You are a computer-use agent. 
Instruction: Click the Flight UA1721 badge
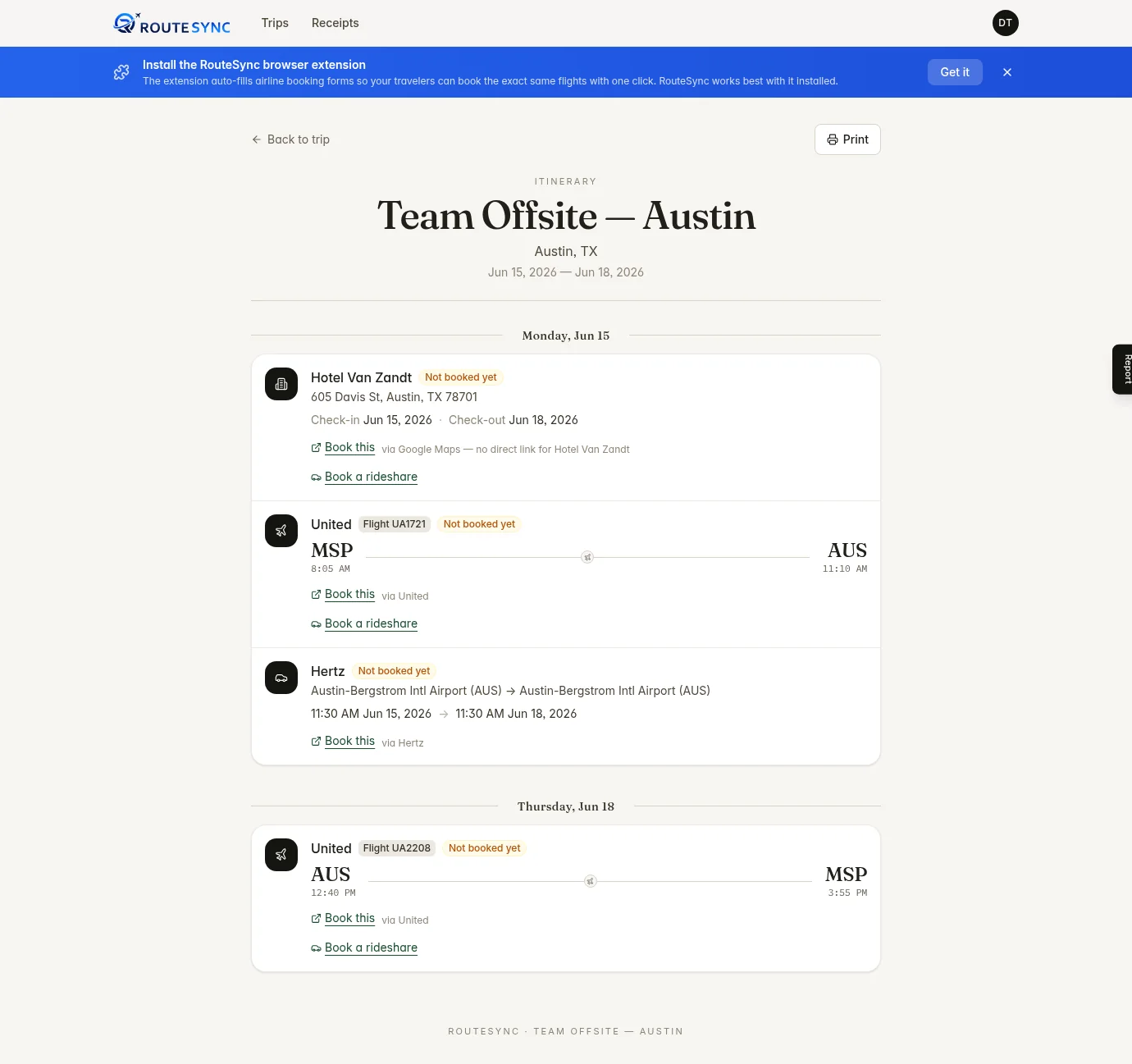tap(395, 524)
